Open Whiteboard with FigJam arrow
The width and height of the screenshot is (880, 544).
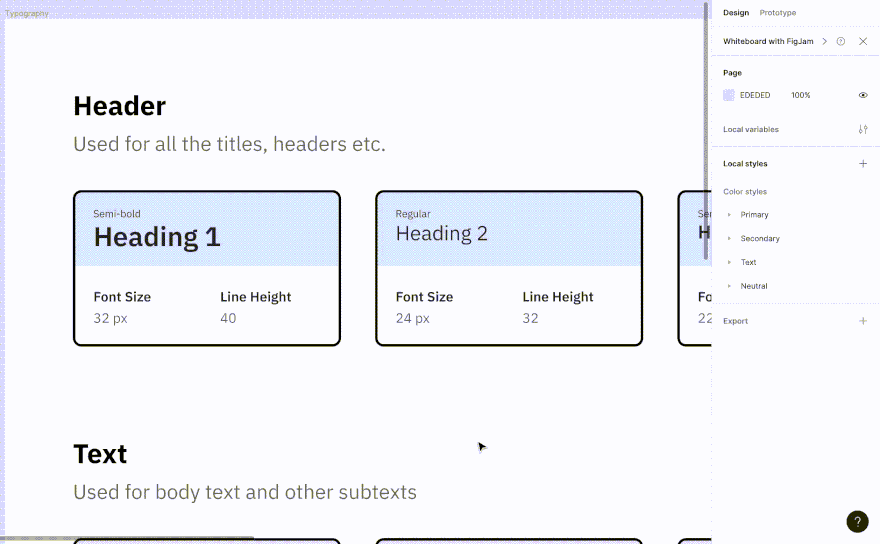click(x=824, y=41)
